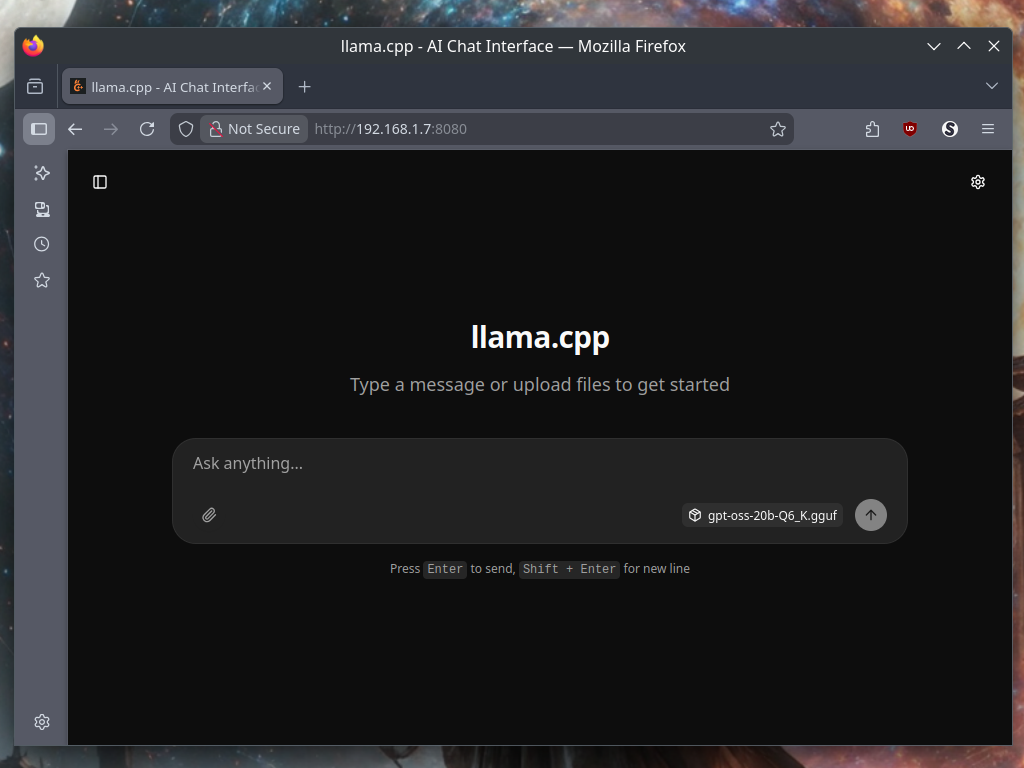Select the llama.cpp AI Chat Interface tab
The width and height of the screenshot is (1024, 768).
pos(163,86)
